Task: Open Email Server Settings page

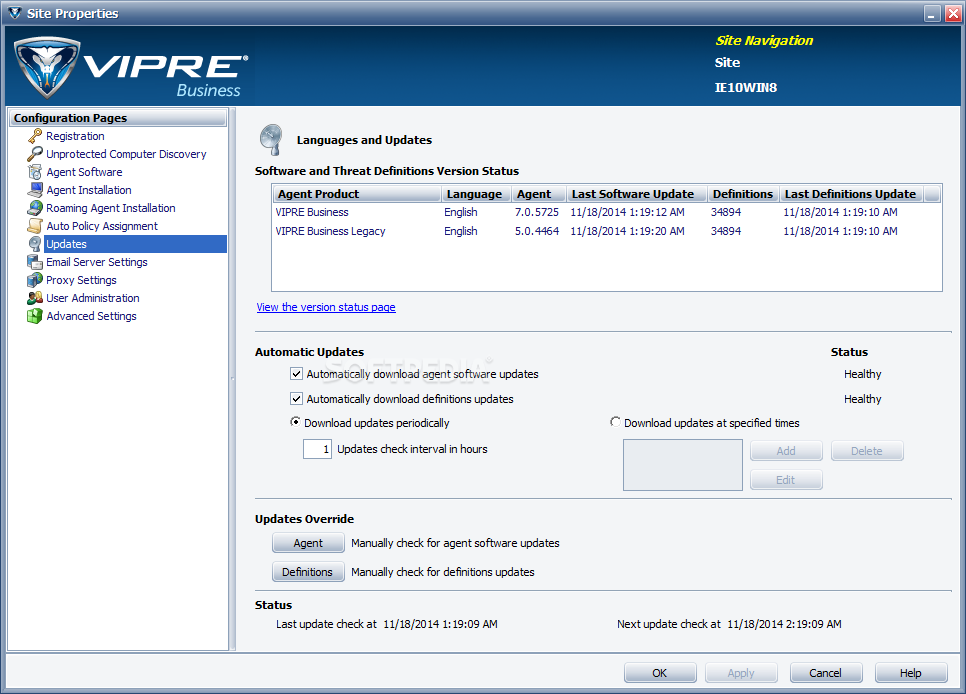Action: coord(97,261)
